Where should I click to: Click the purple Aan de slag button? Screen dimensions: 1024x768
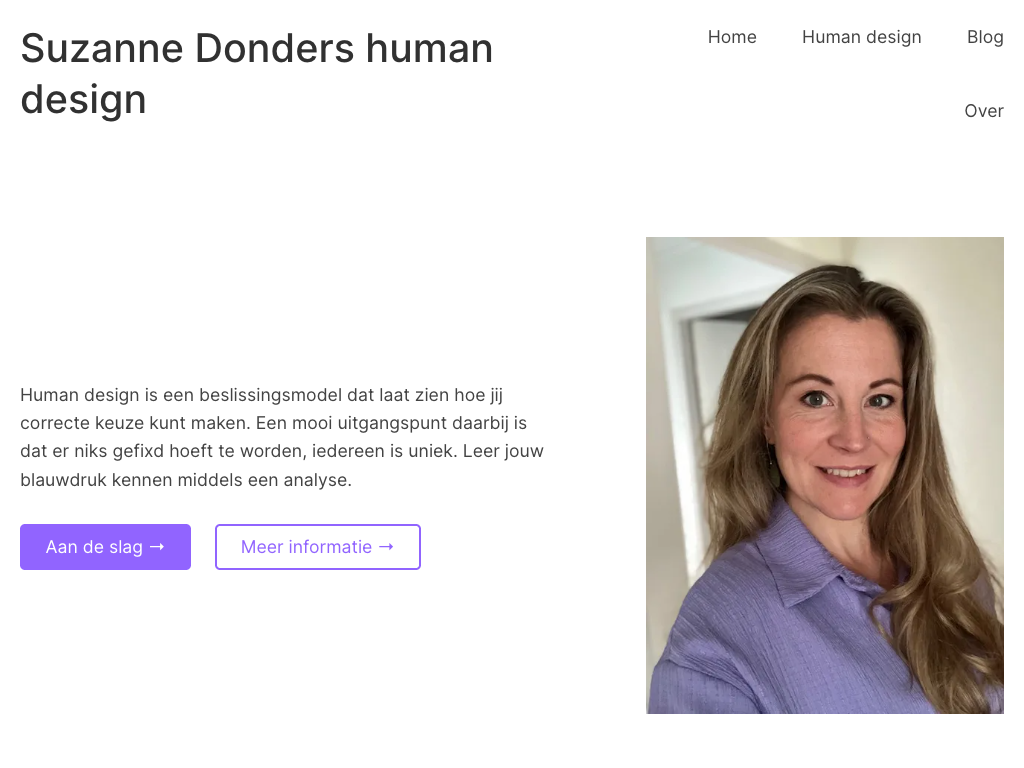click(105, 547)
